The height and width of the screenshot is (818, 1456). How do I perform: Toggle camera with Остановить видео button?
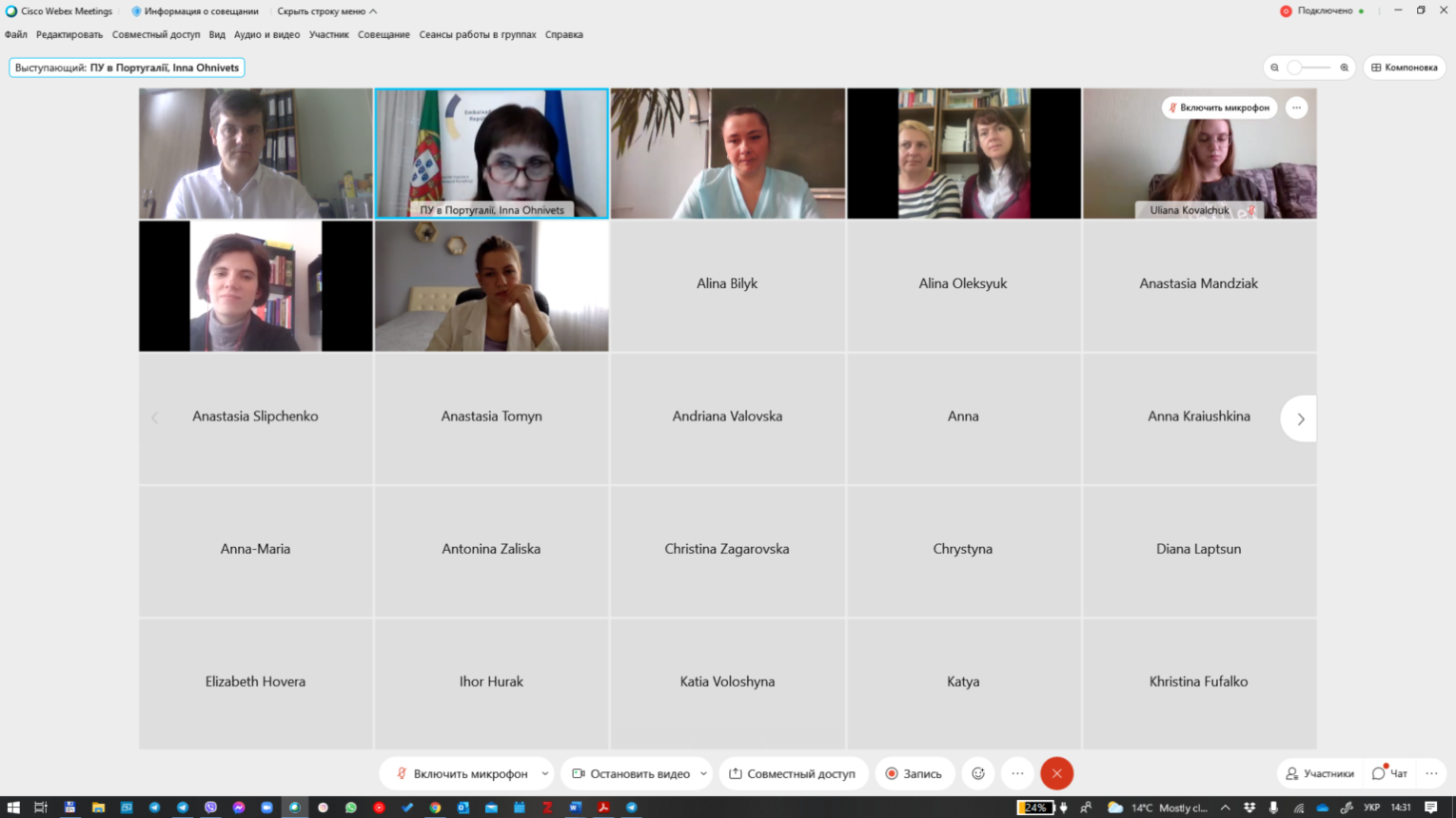pos(631,773)
